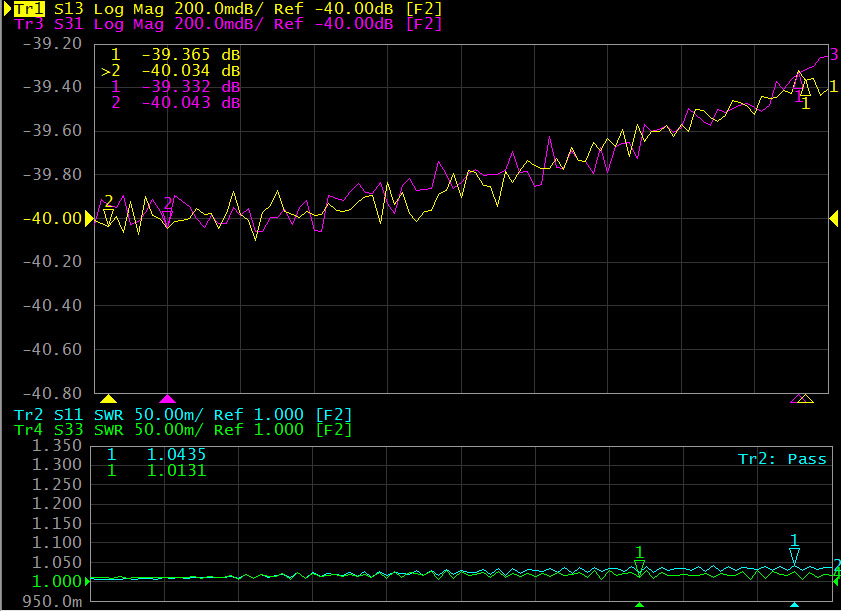Select magenta marker 2 on the S31 trace
This screenshot has width=841, height=611.
click(167, 211)
